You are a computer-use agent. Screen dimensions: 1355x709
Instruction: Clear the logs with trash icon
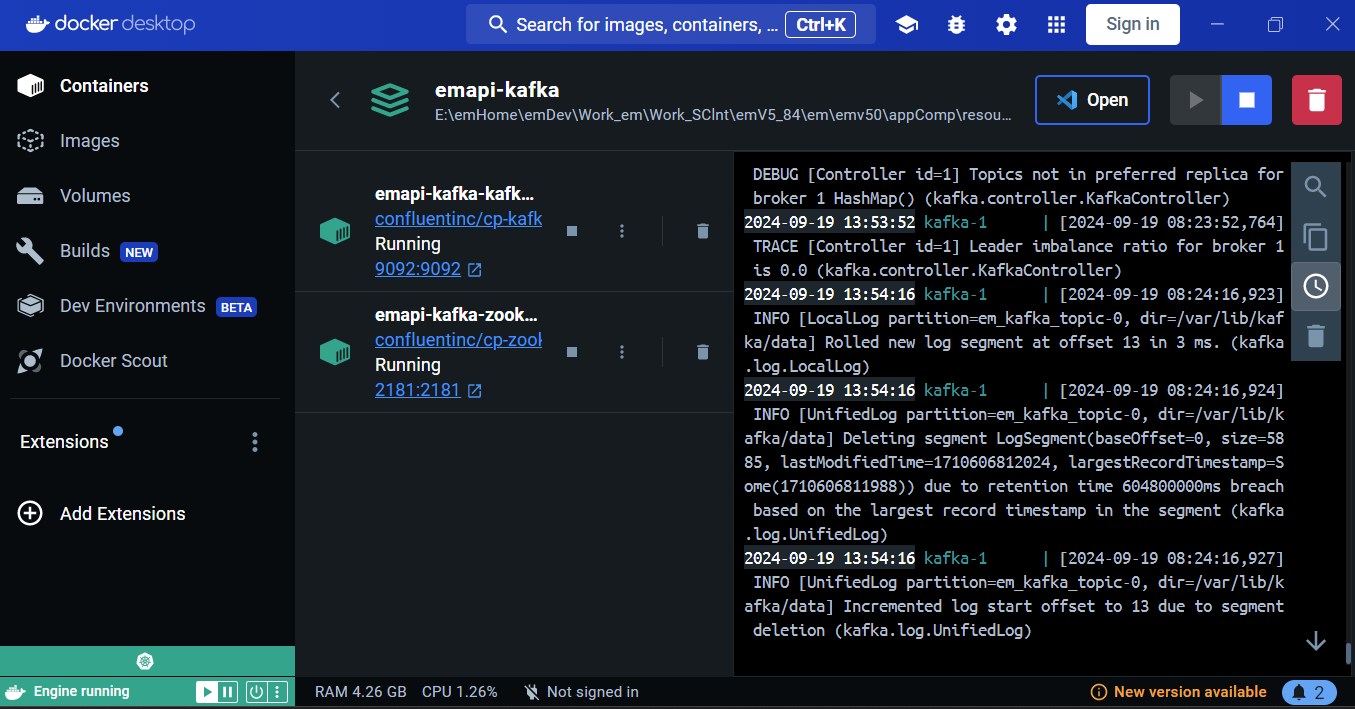pos(1316,336)
